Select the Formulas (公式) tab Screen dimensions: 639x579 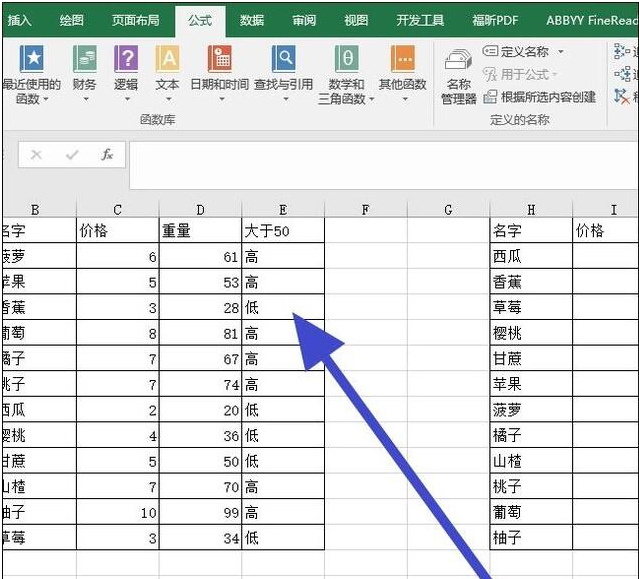(x=200, y=20)
